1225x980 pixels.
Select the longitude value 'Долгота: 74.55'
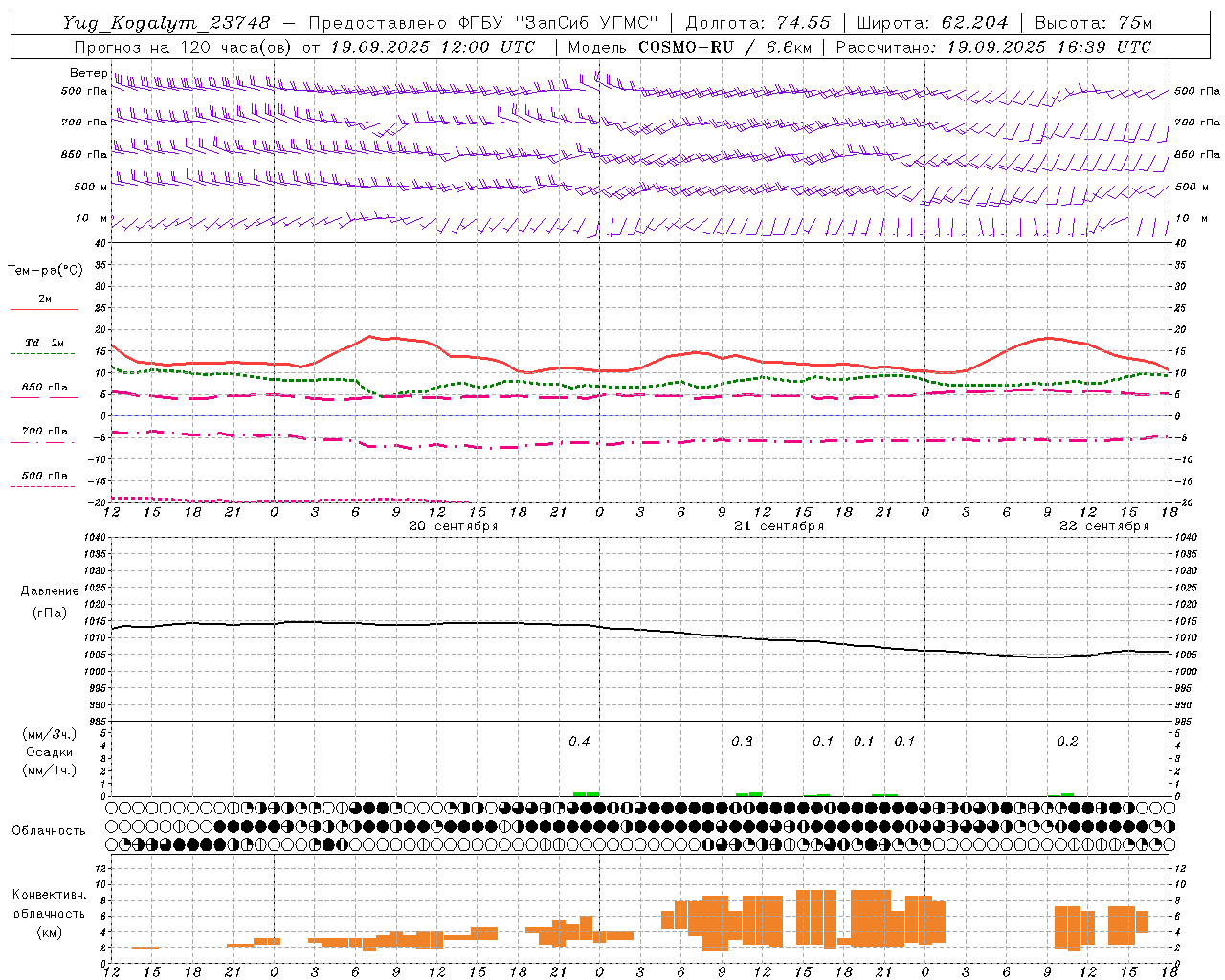[x=758, y=23]
